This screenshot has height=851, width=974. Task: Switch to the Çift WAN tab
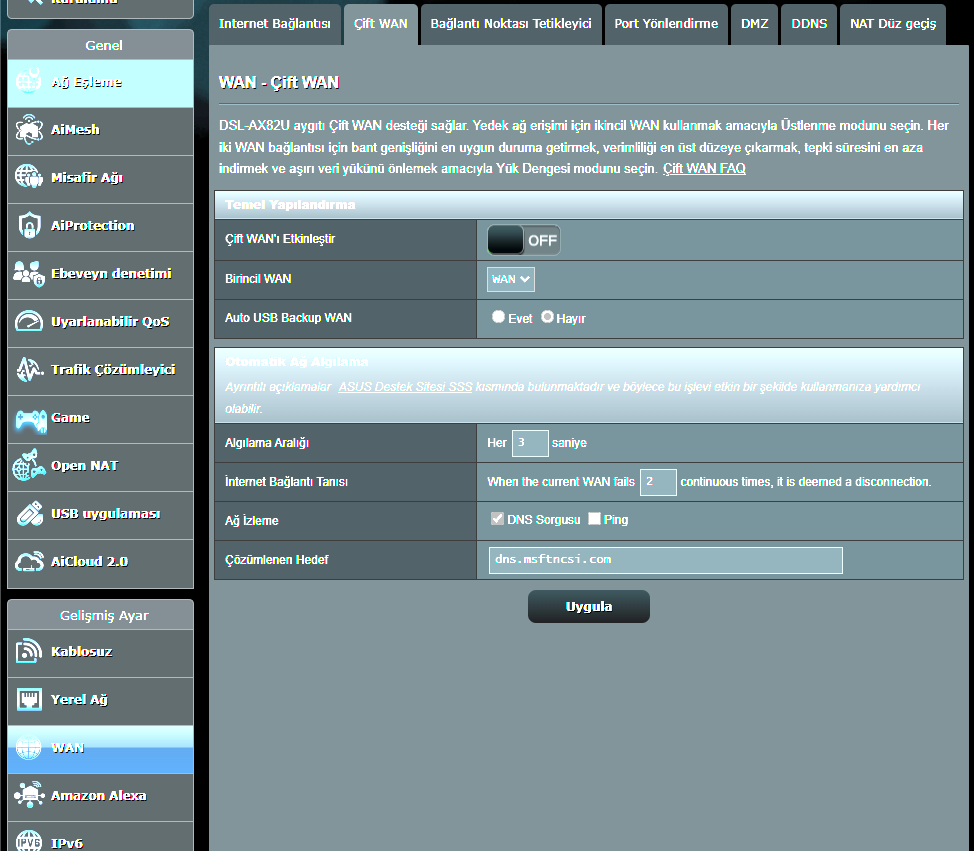[381, 24]
